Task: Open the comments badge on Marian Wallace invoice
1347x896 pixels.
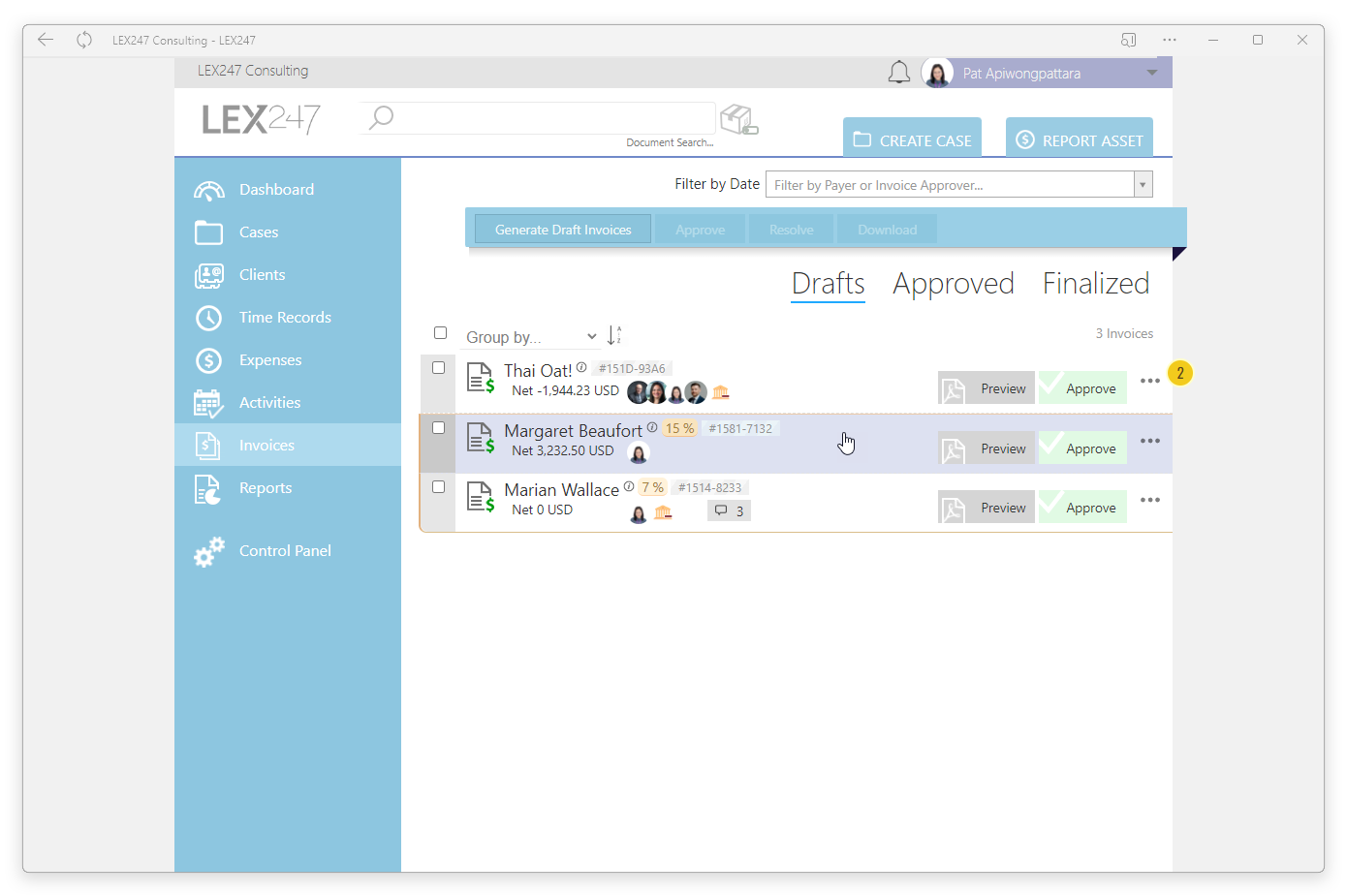Action: [729, 510]
